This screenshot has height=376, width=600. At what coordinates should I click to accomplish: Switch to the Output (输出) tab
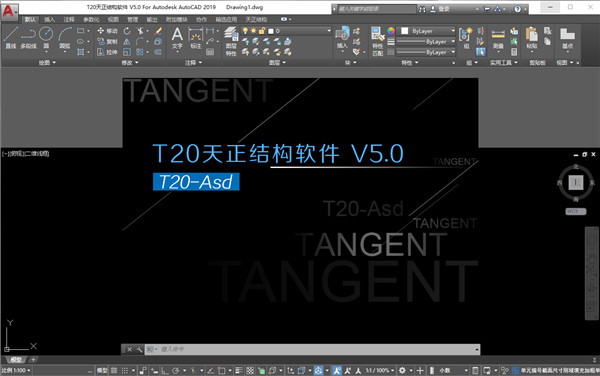[152, 20]
